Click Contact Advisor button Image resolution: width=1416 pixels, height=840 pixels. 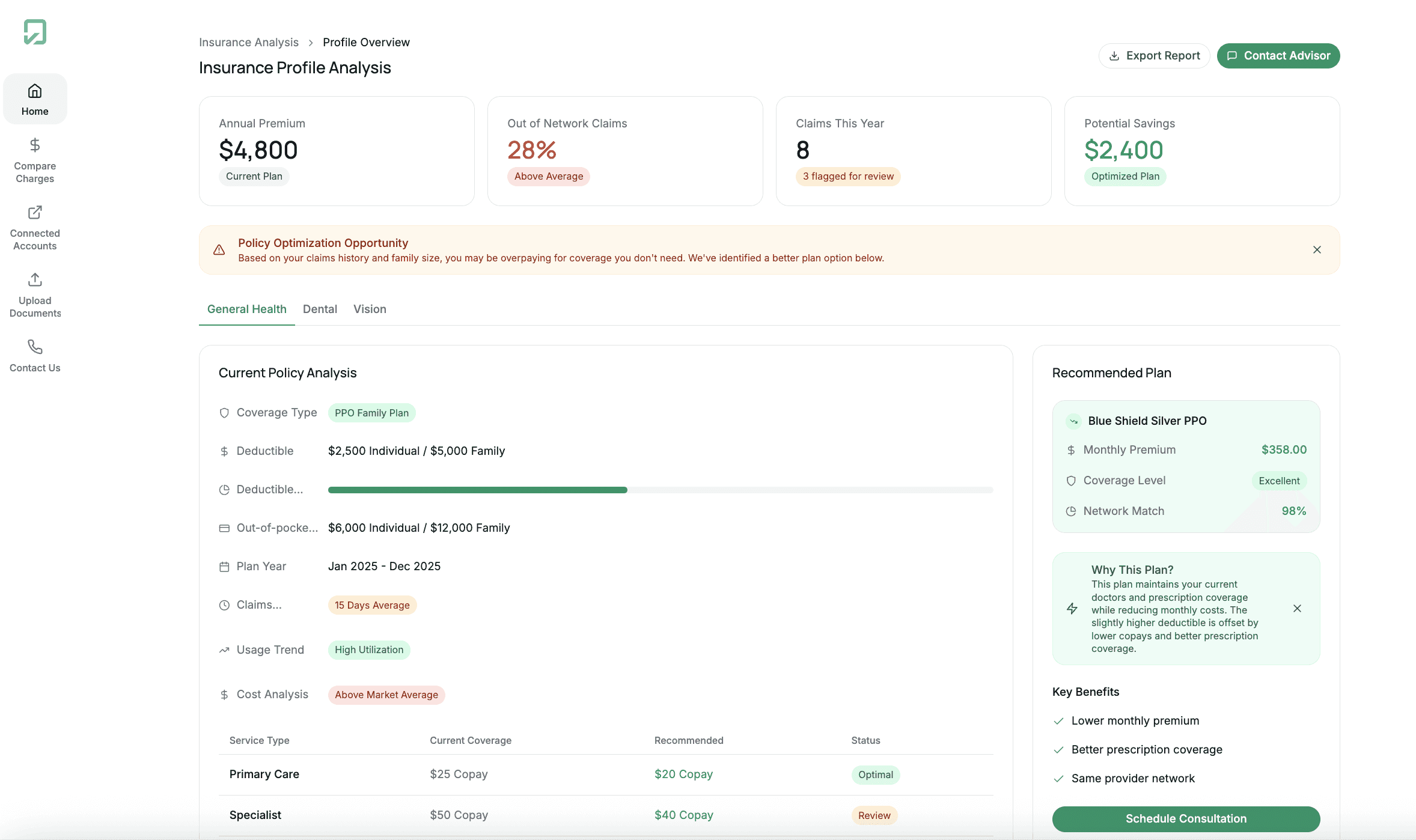1278,56
